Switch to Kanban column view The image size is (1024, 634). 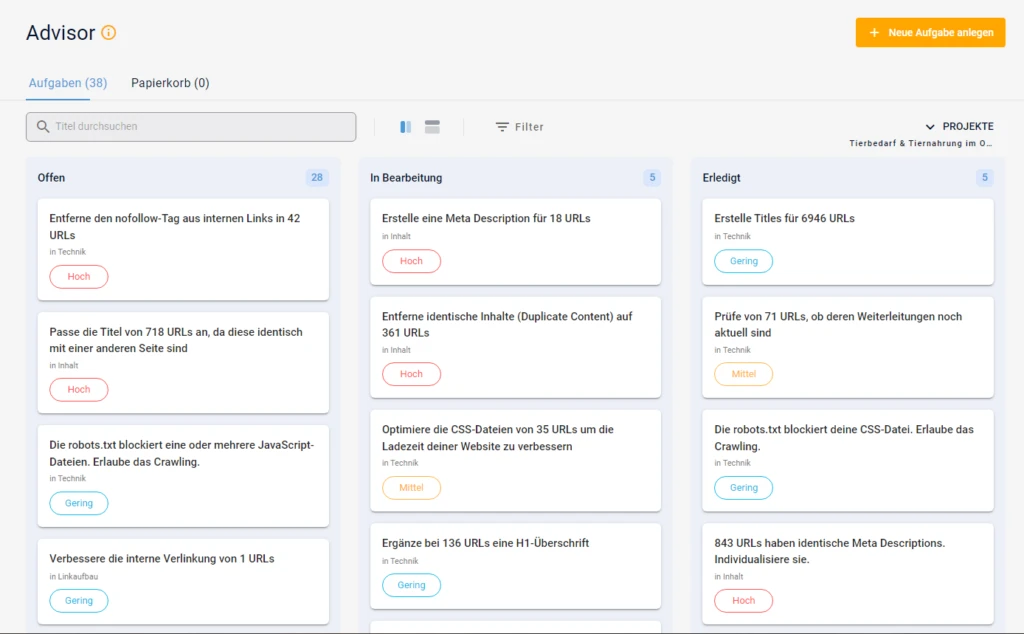(x=405, y=127)
